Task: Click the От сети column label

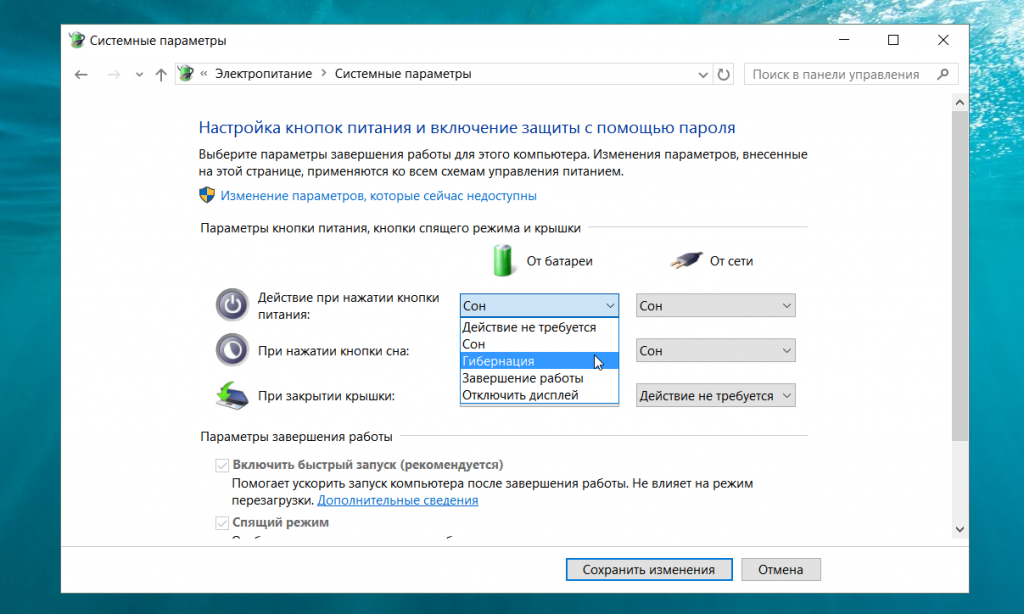Action: [731, 261]
